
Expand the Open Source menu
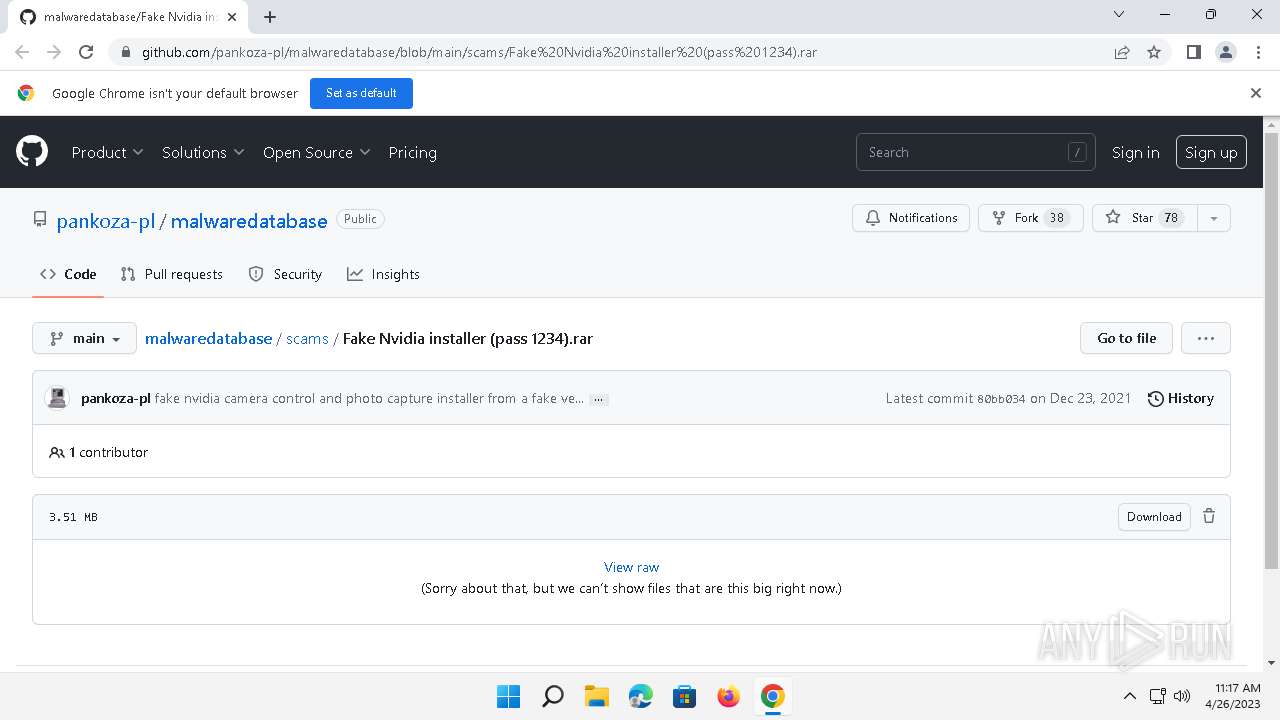(316, 152)
